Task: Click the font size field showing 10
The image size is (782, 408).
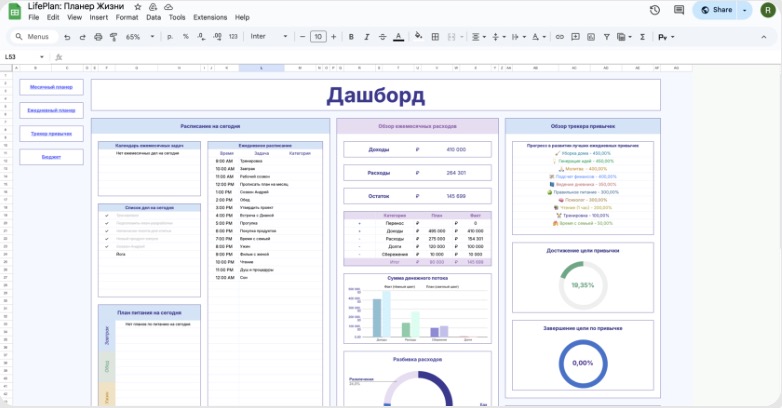Action: click(x=318, y=37)
